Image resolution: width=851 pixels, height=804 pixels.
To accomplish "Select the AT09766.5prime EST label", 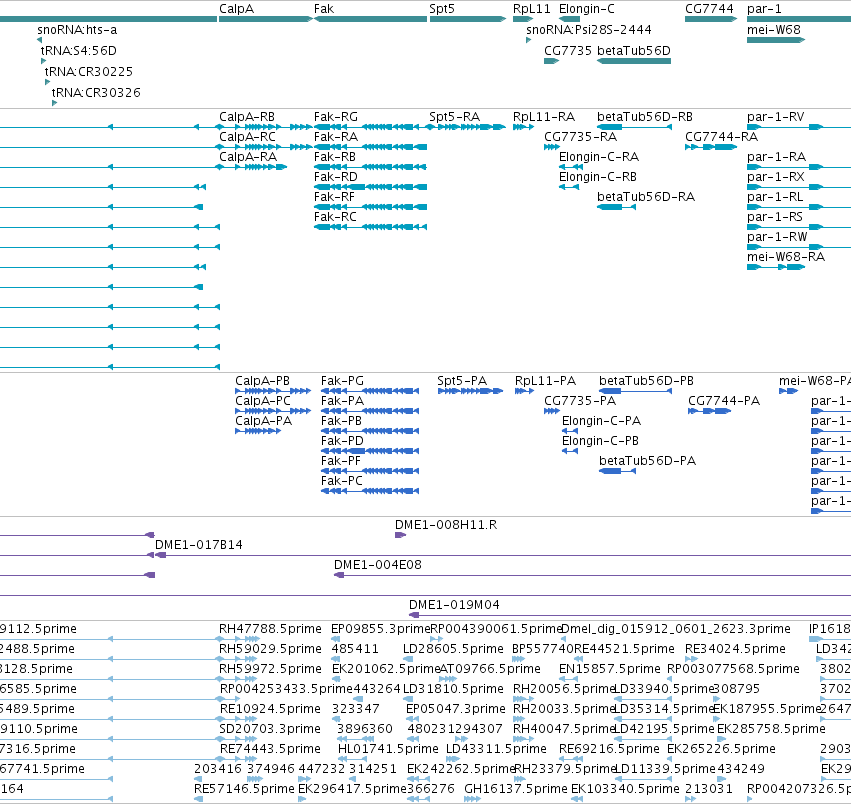I will tap(490, 669).
